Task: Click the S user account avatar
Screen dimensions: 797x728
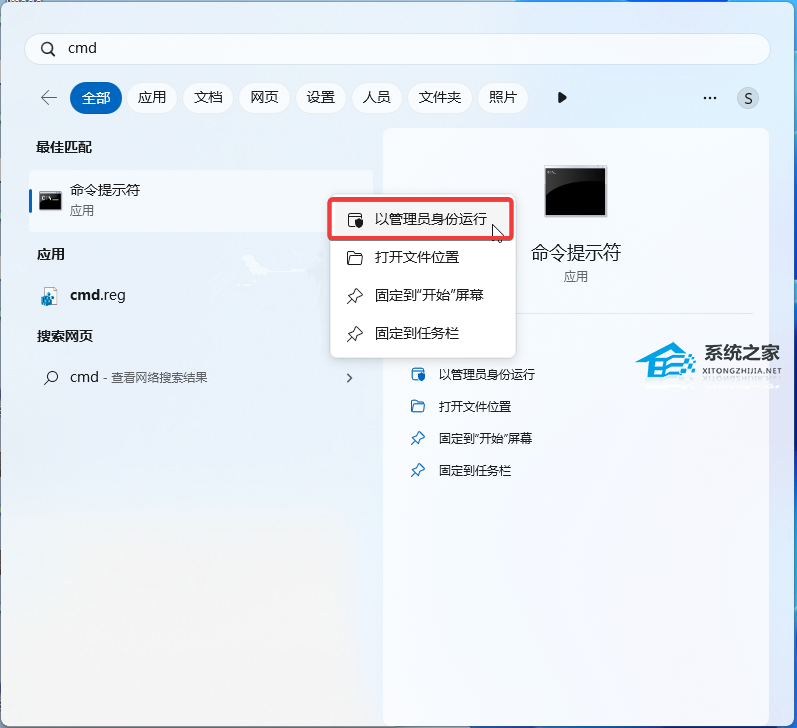Action: click(748, 98)
